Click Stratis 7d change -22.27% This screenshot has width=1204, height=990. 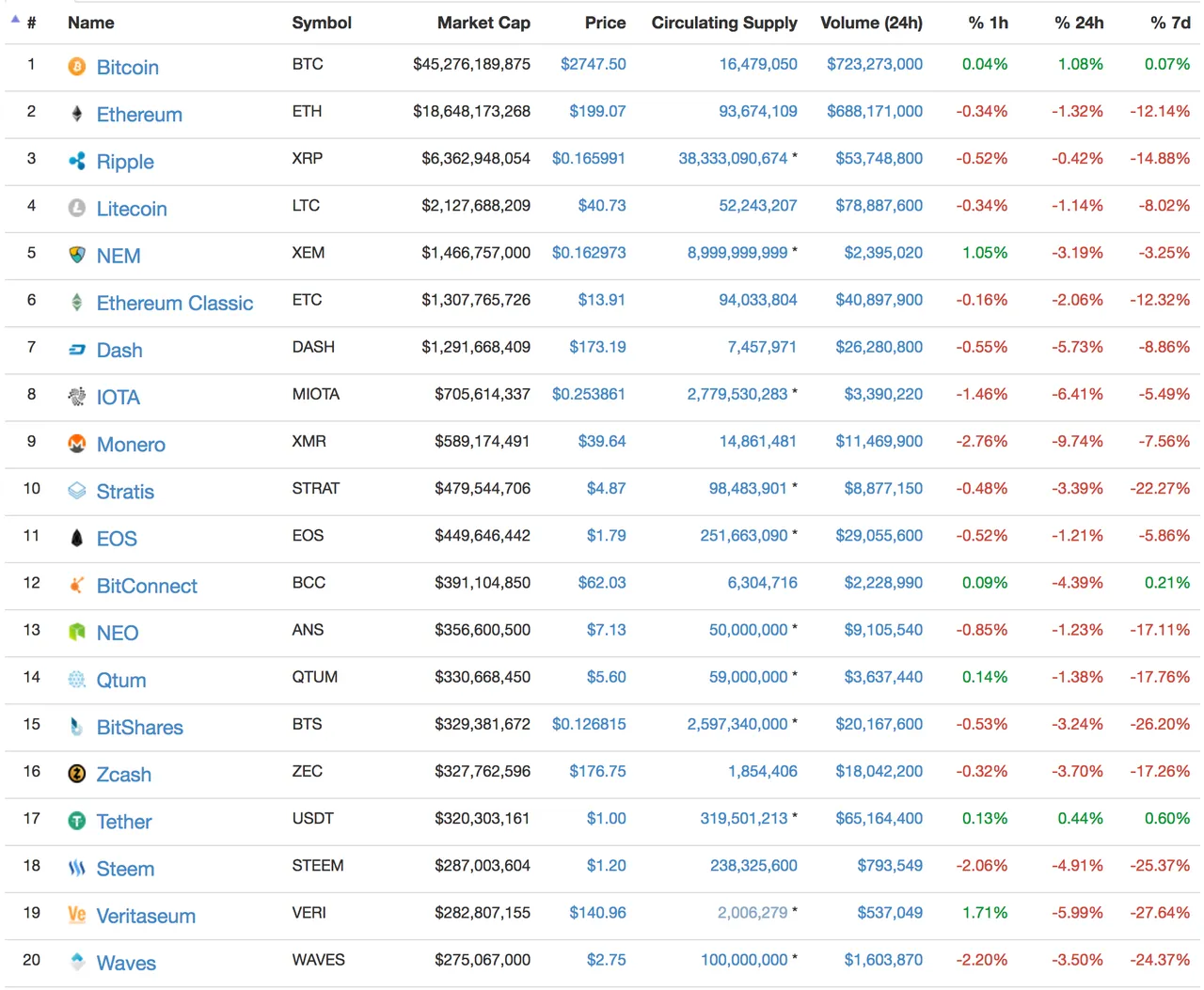tap(1160, 488)
